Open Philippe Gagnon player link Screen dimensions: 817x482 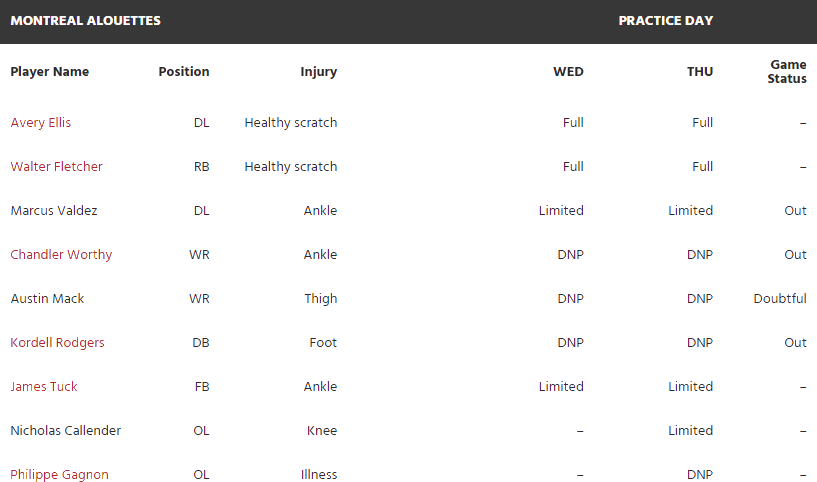(59, 475)
